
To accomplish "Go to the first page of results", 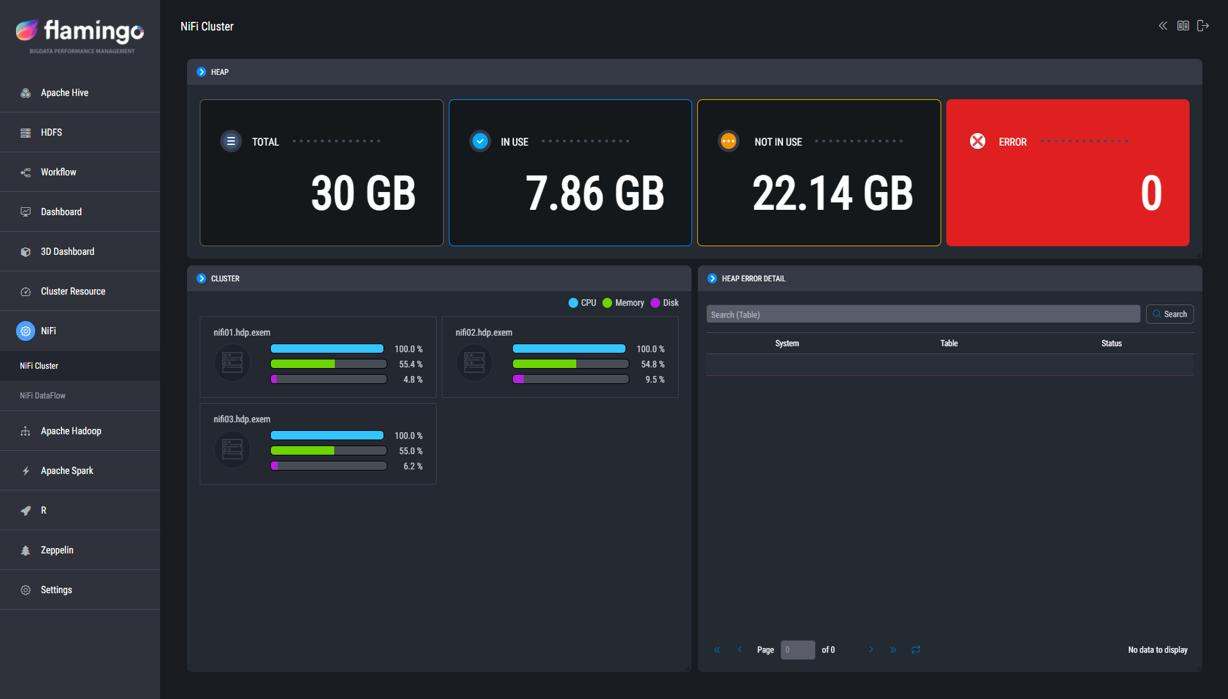I will 717,650.
